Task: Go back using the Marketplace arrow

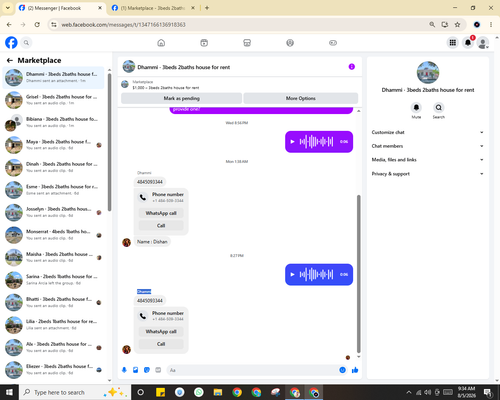Action: (10, 60)
